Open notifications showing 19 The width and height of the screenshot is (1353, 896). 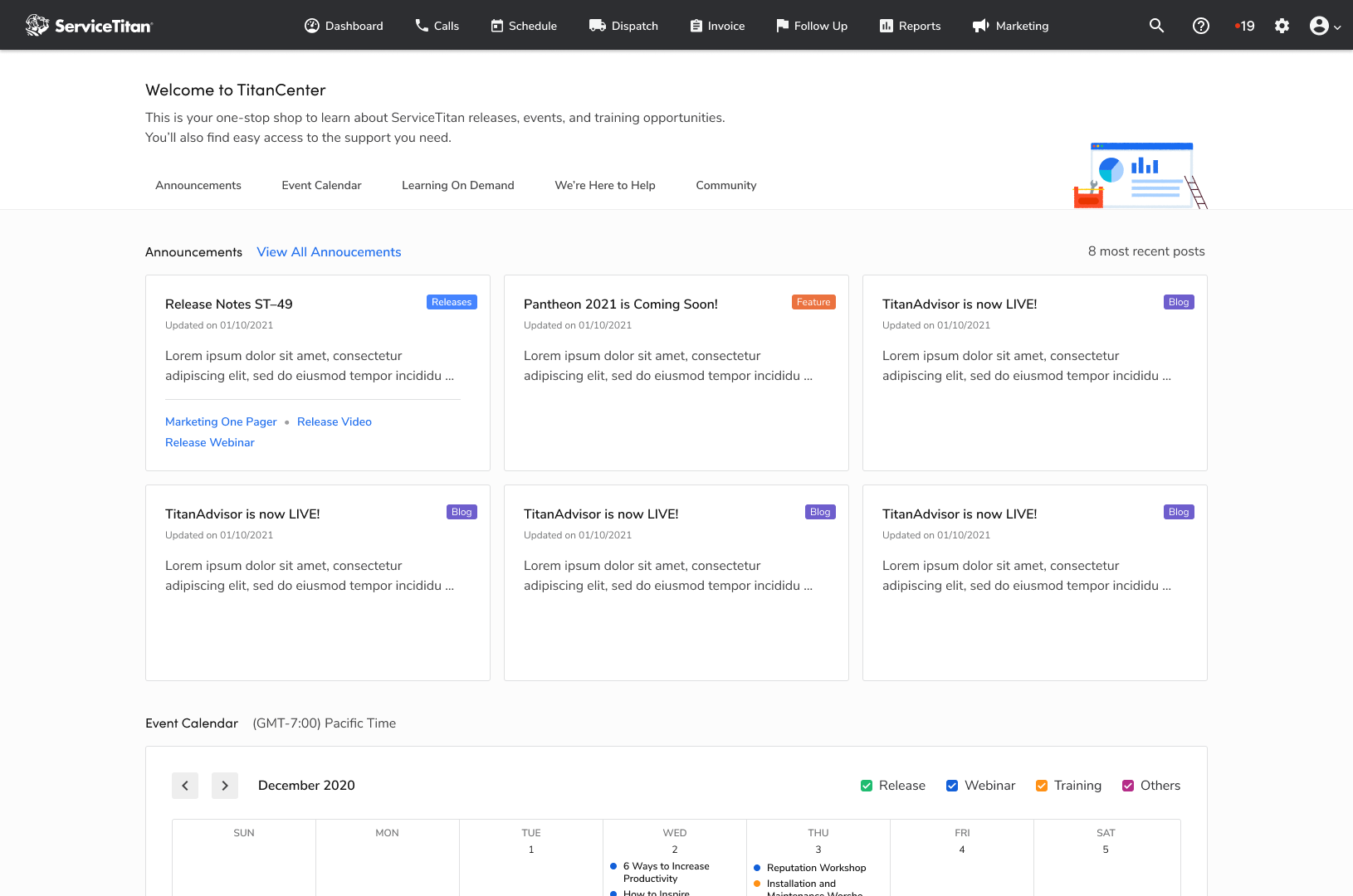(x=1244, y=26)
